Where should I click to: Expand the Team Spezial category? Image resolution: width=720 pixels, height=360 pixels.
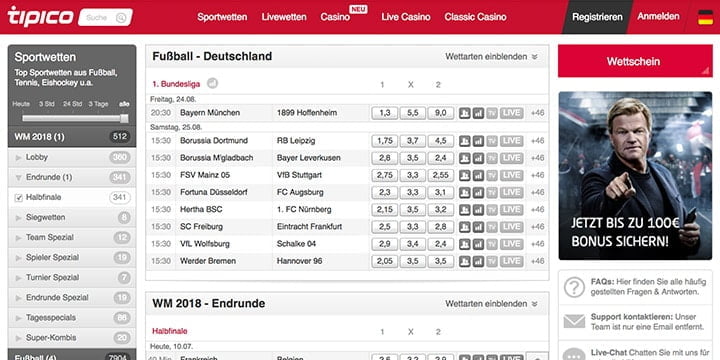(72, 237)
